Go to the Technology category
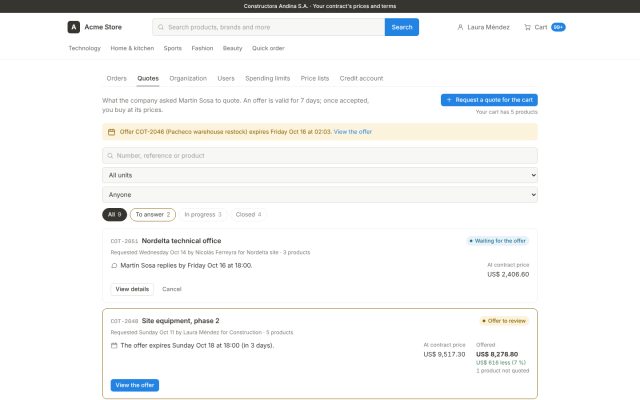The width and height of the screenshot is (640, 400). tap(84, 48)
